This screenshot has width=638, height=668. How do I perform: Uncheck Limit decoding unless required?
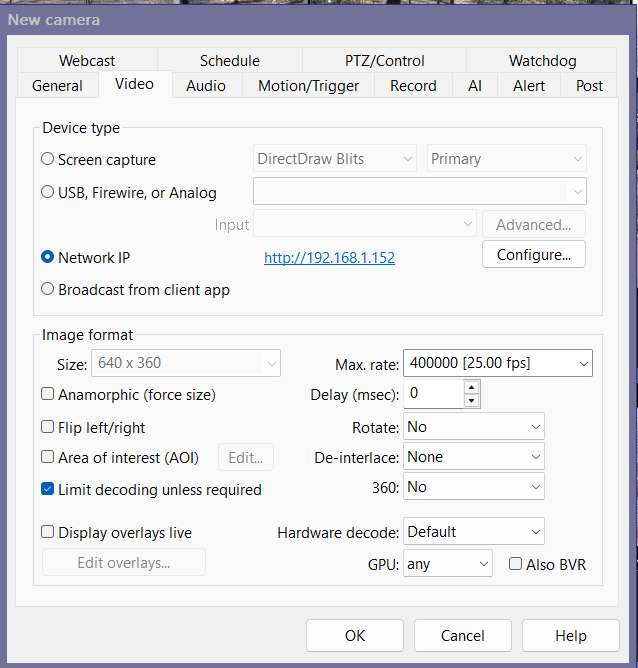point(48,489)
